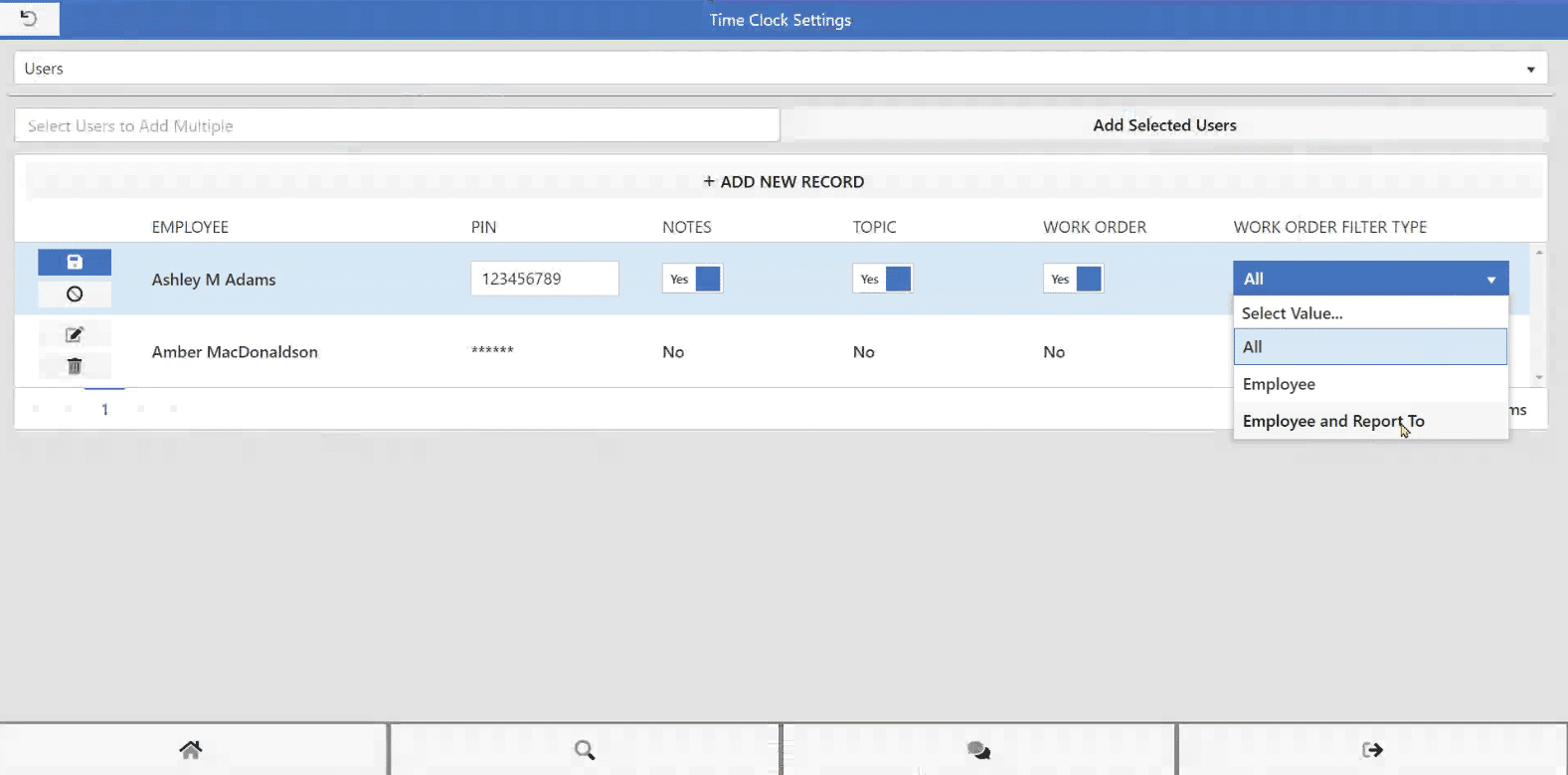Toggle Topic switch for Ashley M Adams

(882, 279)
